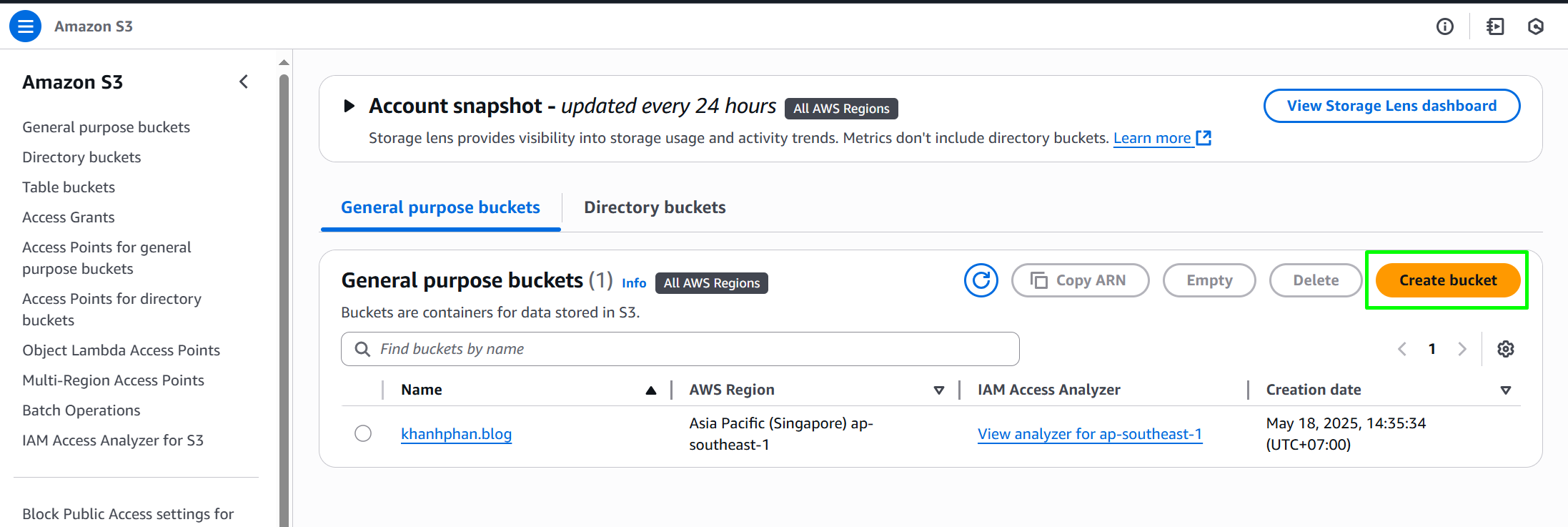Refresh the general purpose buckets list
The height and width of the screenshot is (527, 1568).
pyautogui.click(x=981, y=280)
